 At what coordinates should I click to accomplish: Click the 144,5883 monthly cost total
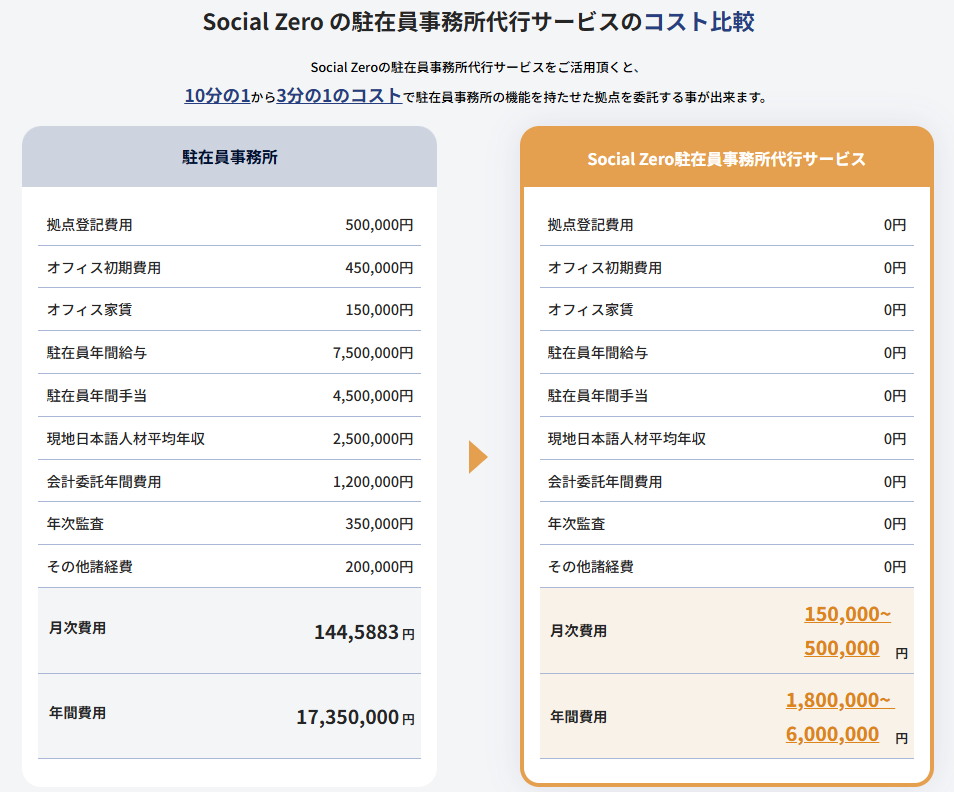point(356,632)
